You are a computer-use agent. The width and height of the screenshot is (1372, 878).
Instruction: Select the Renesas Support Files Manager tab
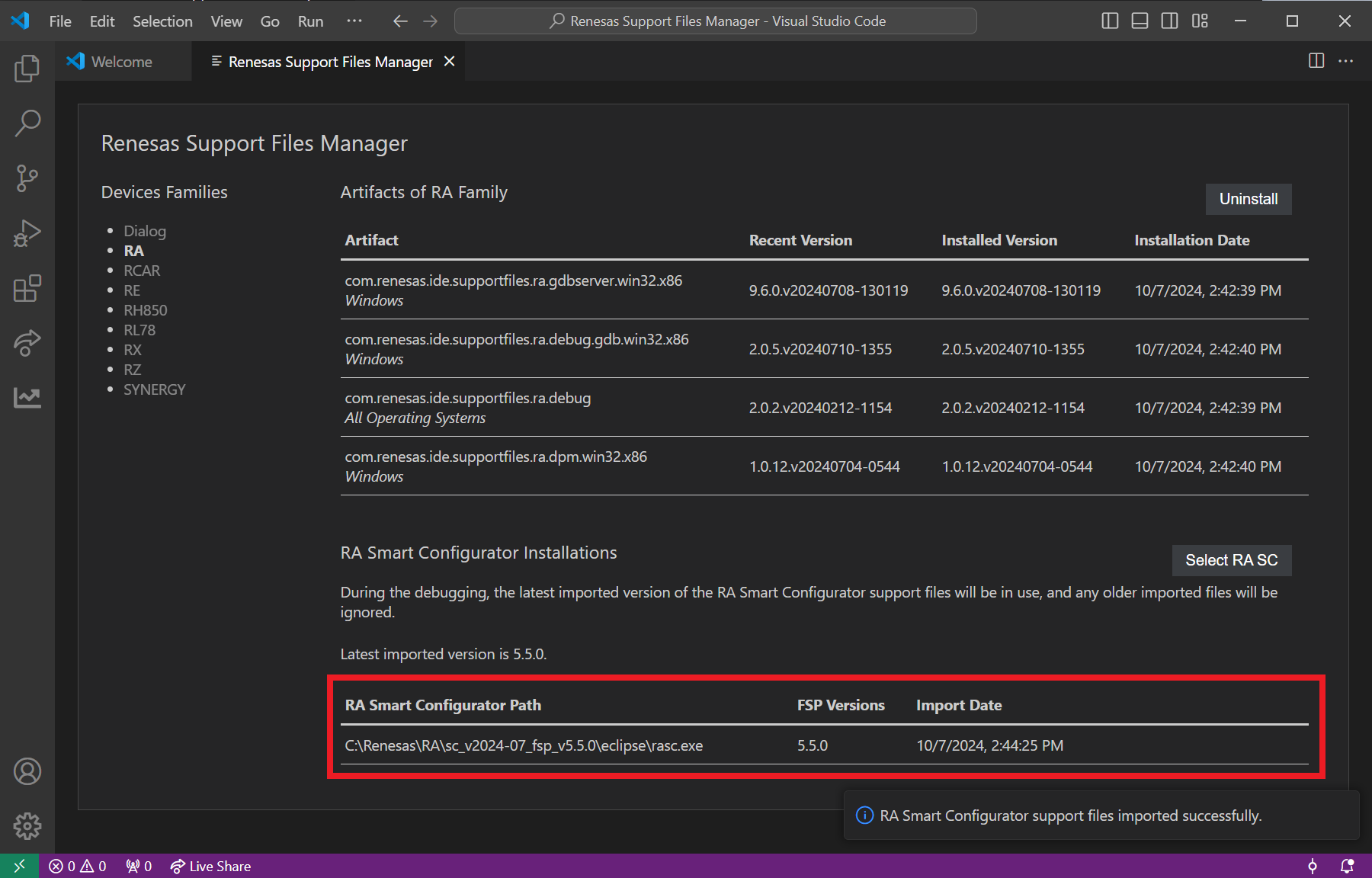tap(330, 62)
